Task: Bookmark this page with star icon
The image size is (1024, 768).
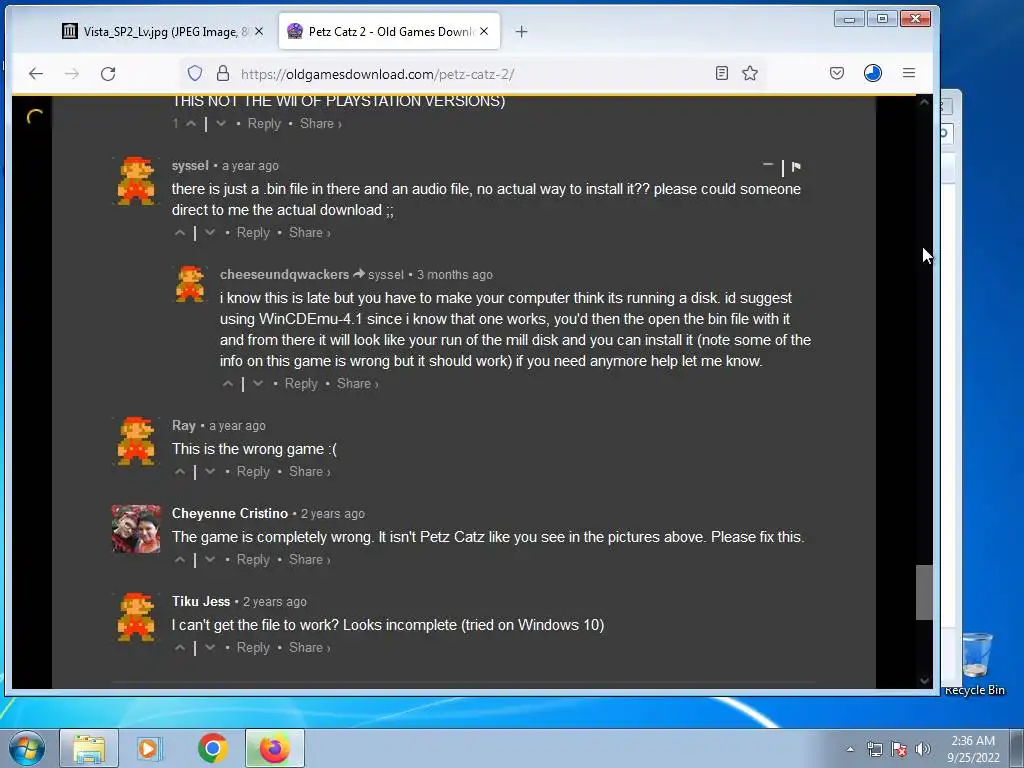Action: [750, 73]
